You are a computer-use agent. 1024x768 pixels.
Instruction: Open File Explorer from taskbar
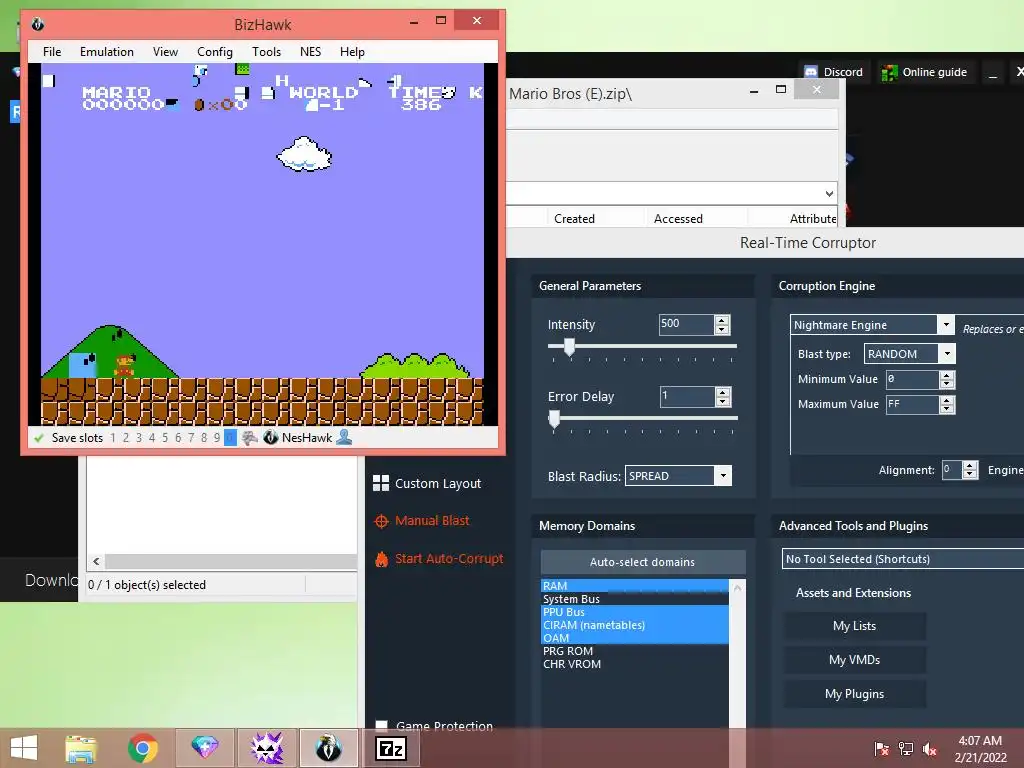pos(81,748)
